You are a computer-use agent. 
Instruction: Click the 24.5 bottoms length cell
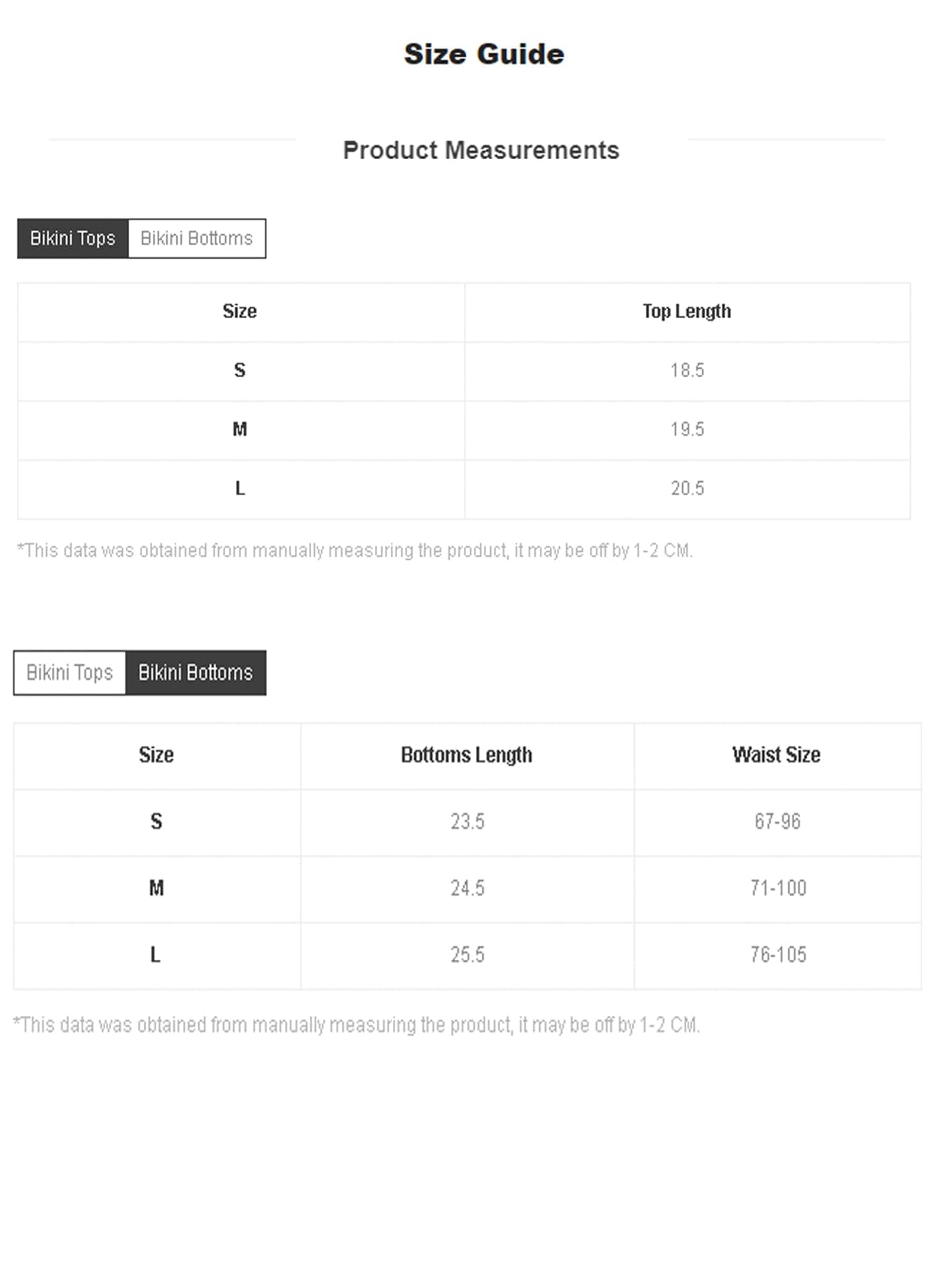click(467, 889)
